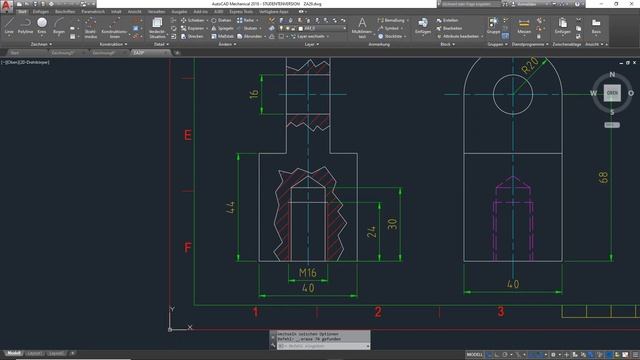The width and height of the screenshot is (640, 360).
Task: Click S direction on ViewCube compass
Action: [612, 112]
